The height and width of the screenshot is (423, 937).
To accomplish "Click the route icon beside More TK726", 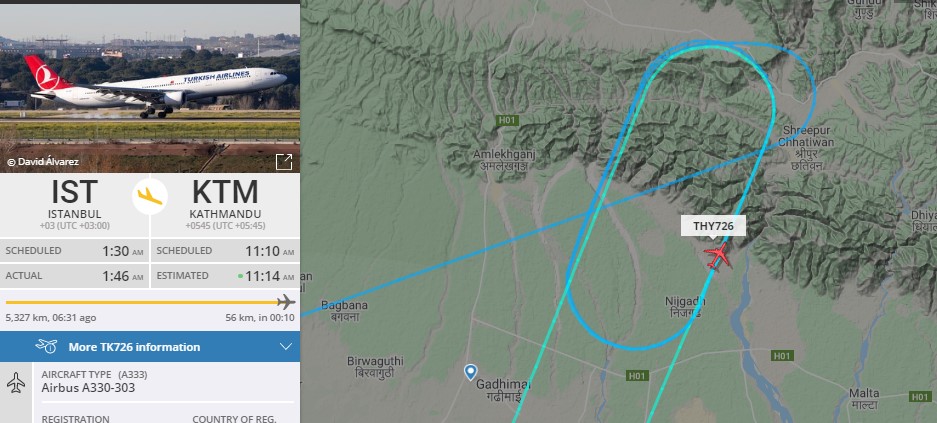I will click(x=46, y=347).
